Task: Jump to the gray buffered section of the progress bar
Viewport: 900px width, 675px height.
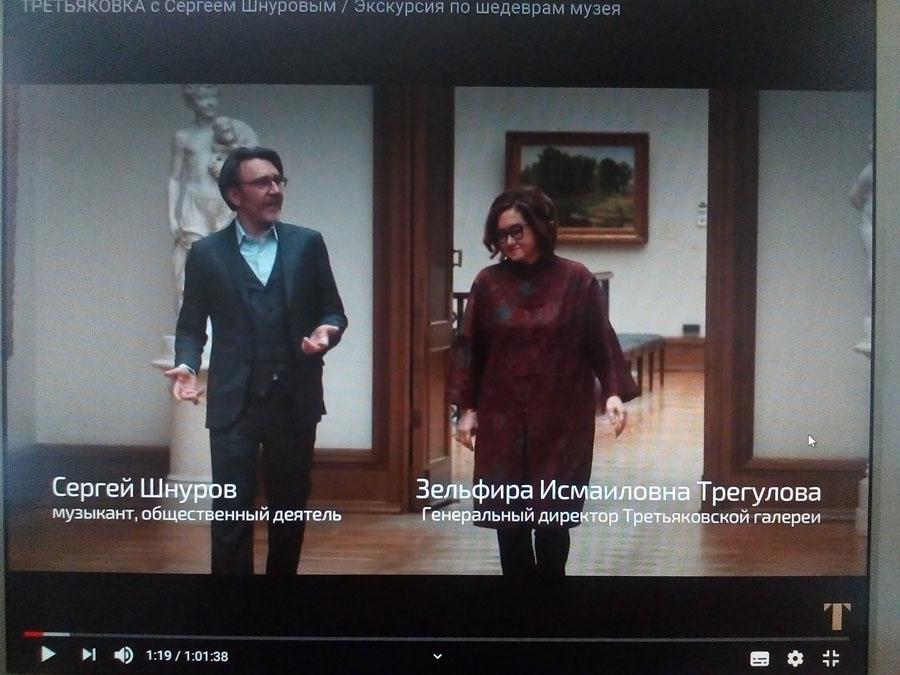Action: coord(56,634)
